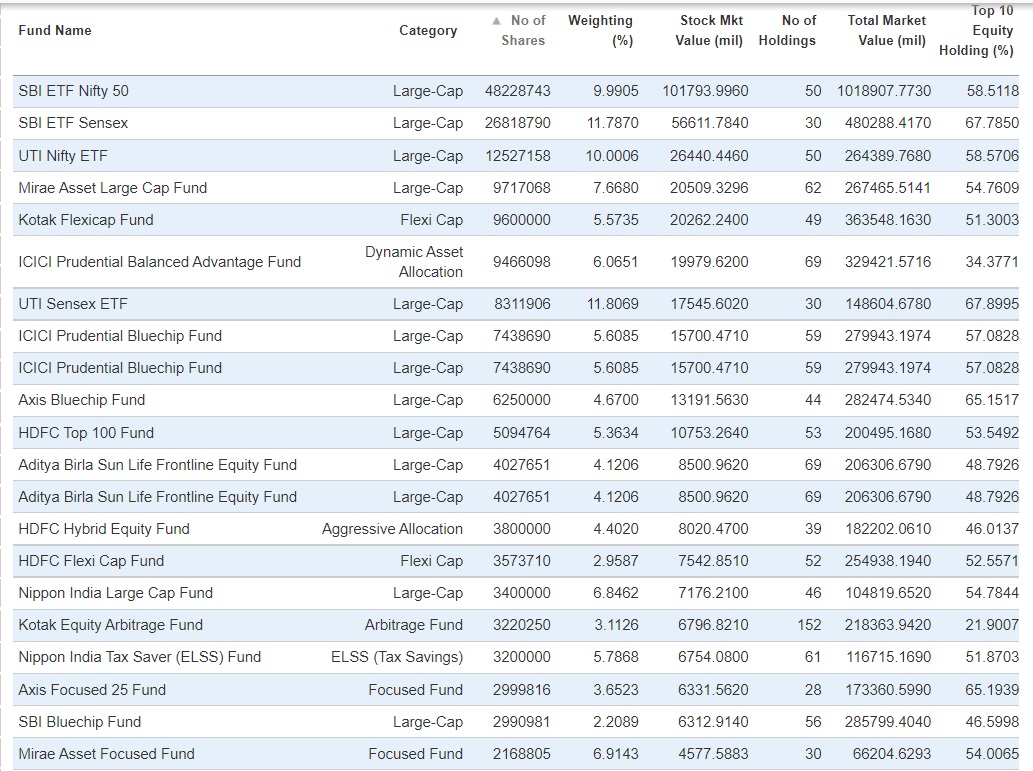The image size is (1033, 771).
Task: Open Nippon India Tax Saver (ELSS) Fund
Action: 139,657
